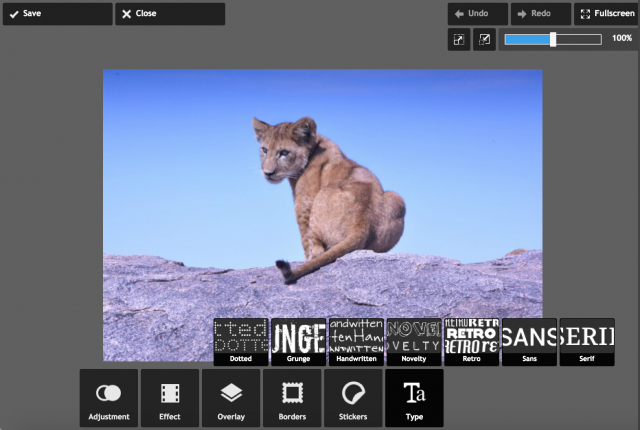Pick the Handwritten font category
Image resolution: width=640 pixels, height=430 pixels.
[x=356, y=342]
